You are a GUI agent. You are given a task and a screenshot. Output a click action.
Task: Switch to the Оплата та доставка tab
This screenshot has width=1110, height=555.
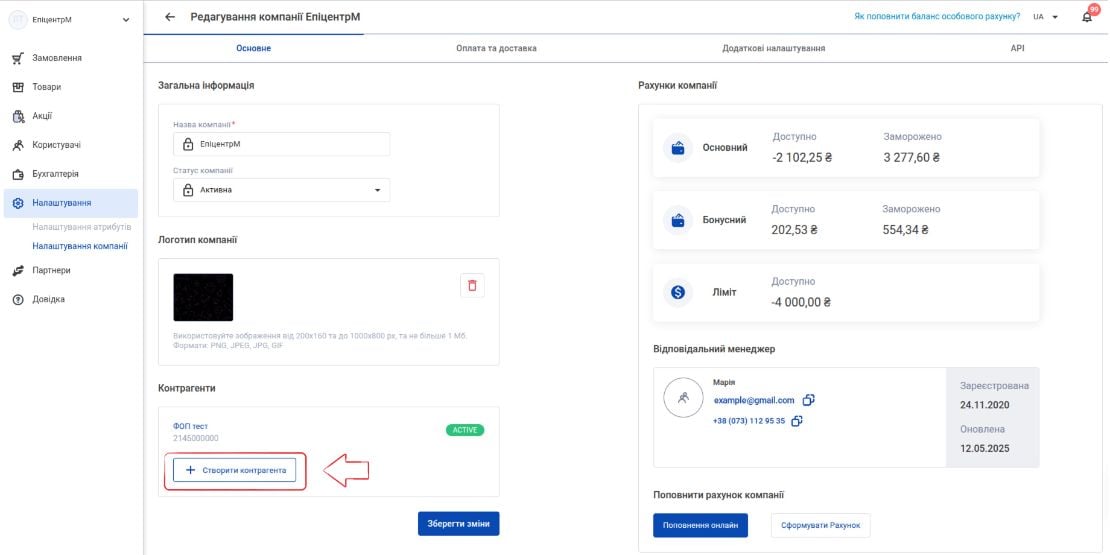point(496,48)
